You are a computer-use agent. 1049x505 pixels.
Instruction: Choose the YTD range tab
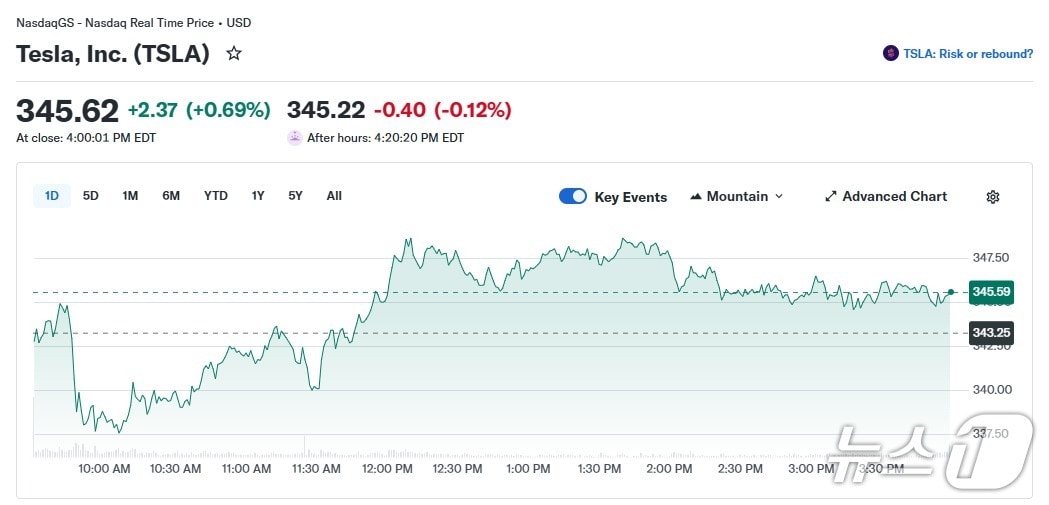point(216,196)
